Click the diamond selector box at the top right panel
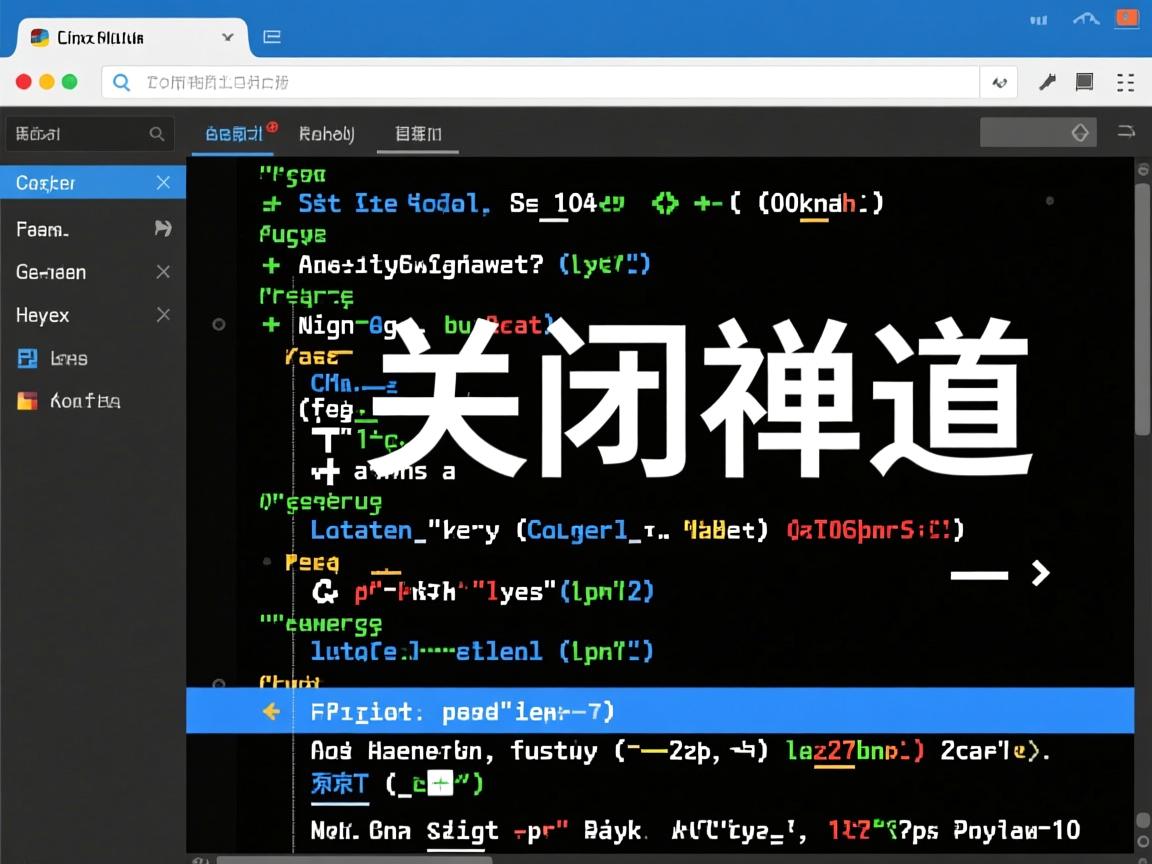 (x=1081, y=131)
